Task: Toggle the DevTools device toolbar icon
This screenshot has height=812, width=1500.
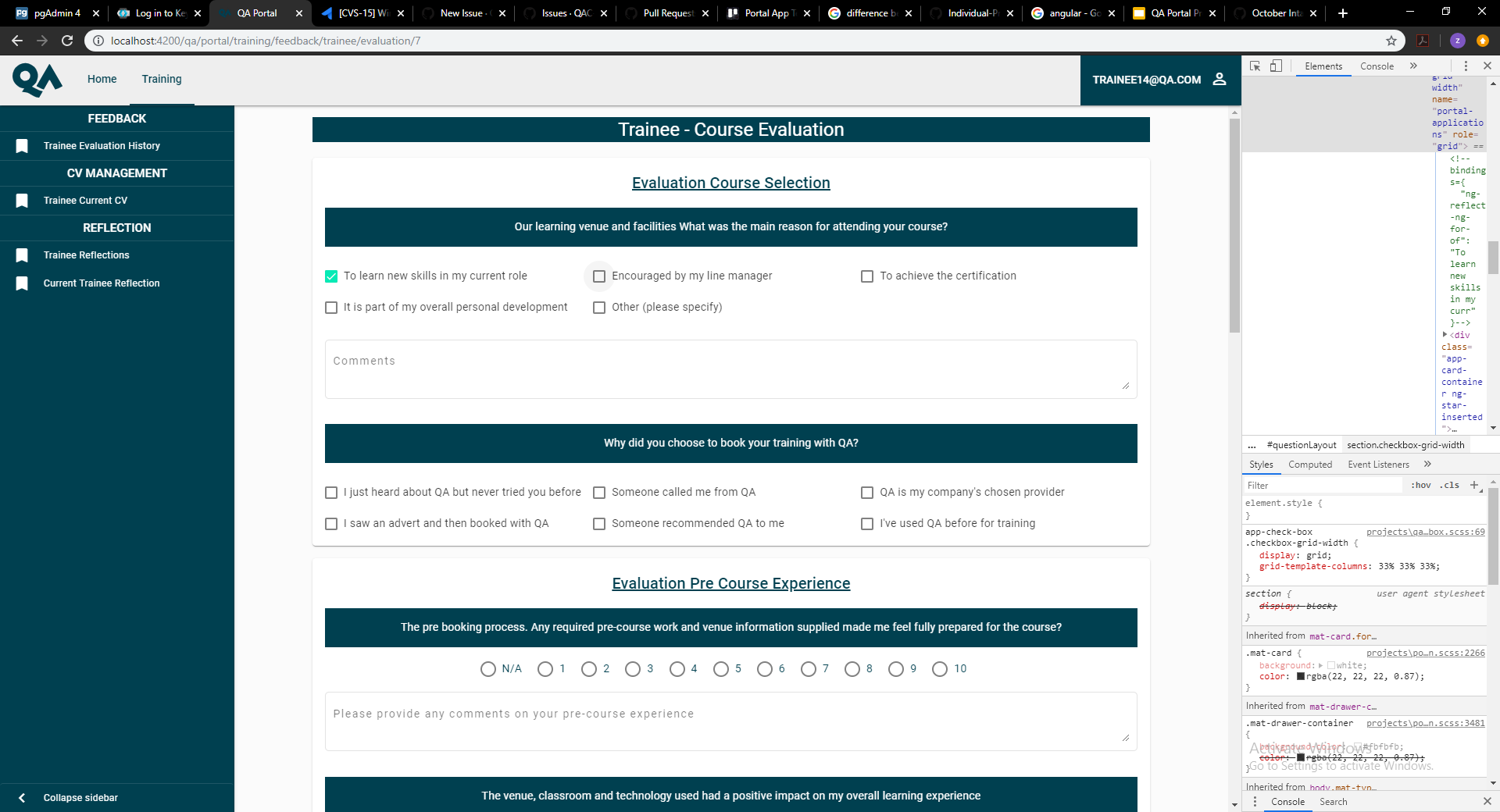Action: tap(1276, 66)
